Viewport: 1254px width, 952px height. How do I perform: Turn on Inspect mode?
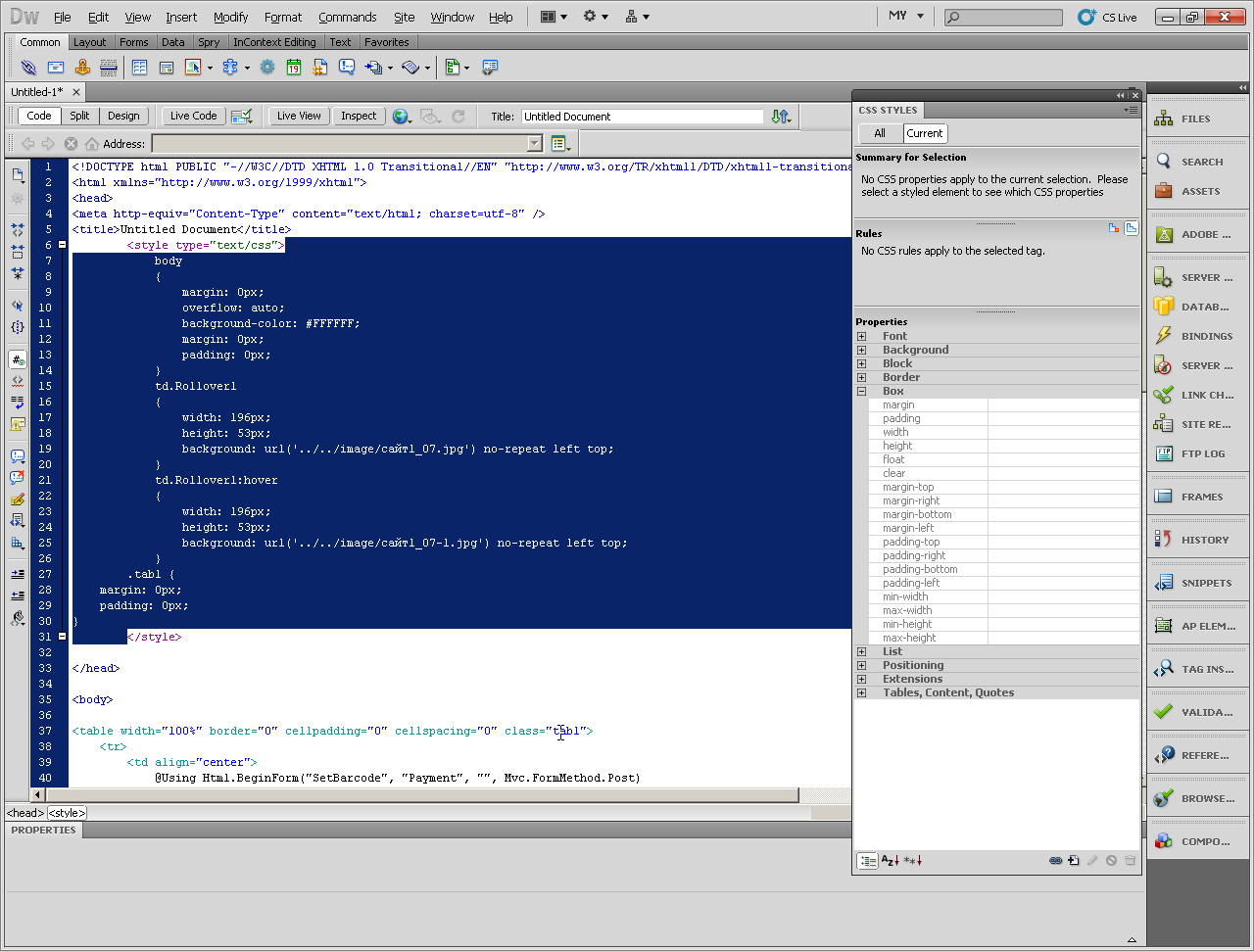359,116
